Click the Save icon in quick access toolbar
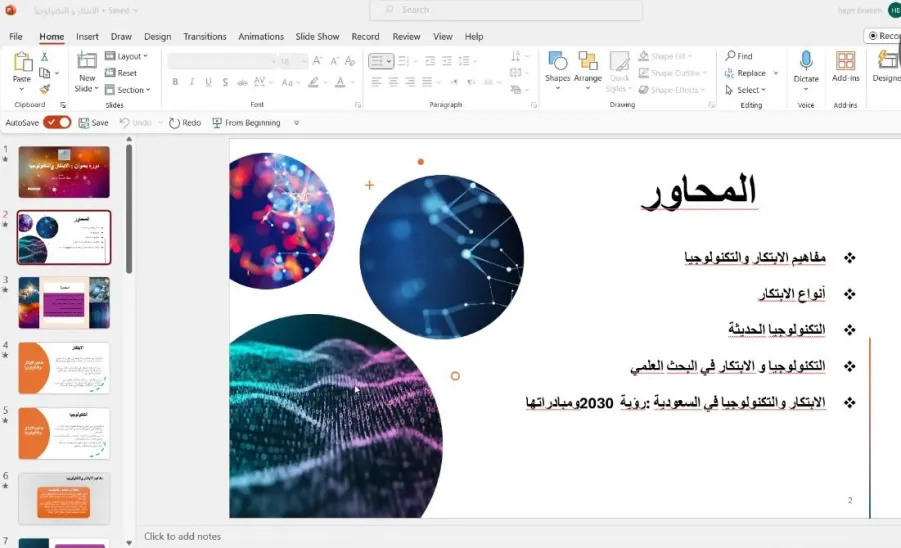The height and width of the screenshot is (548, 901). pyautogui.click(x=93, y=123)
